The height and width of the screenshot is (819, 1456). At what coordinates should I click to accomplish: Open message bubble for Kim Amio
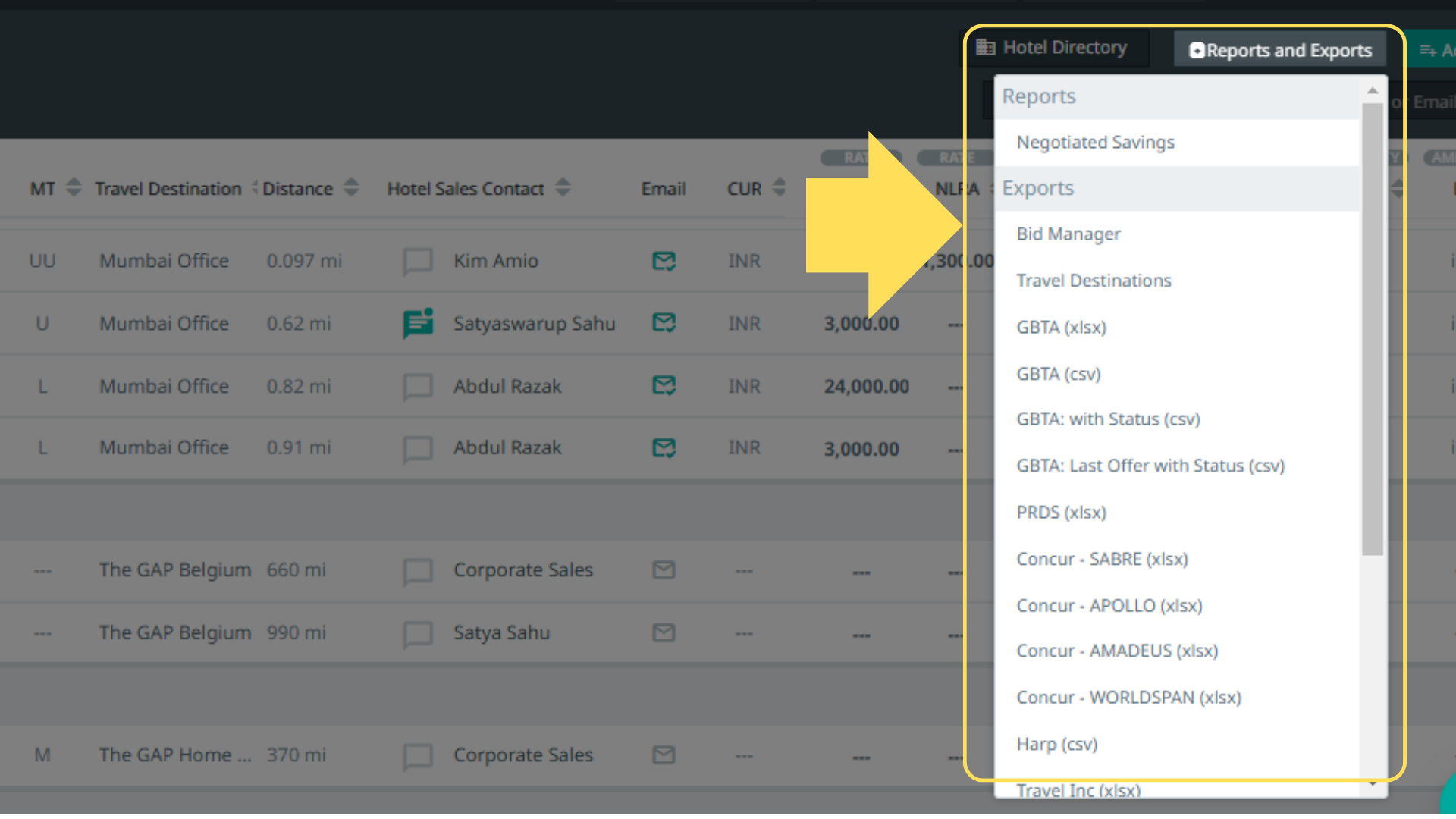coord(418,261)
